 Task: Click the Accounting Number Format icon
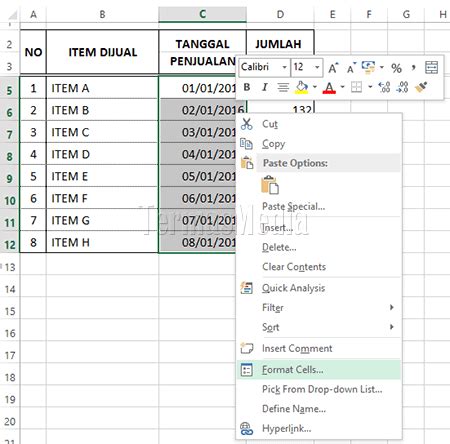(368, 67)
